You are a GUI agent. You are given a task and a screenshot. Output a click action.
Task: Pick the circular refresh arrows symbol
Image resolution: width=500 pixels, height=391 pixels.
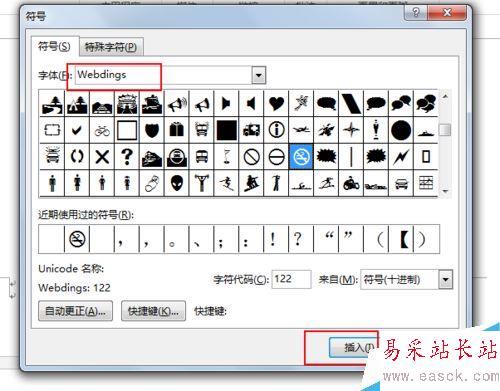point(77,157)
